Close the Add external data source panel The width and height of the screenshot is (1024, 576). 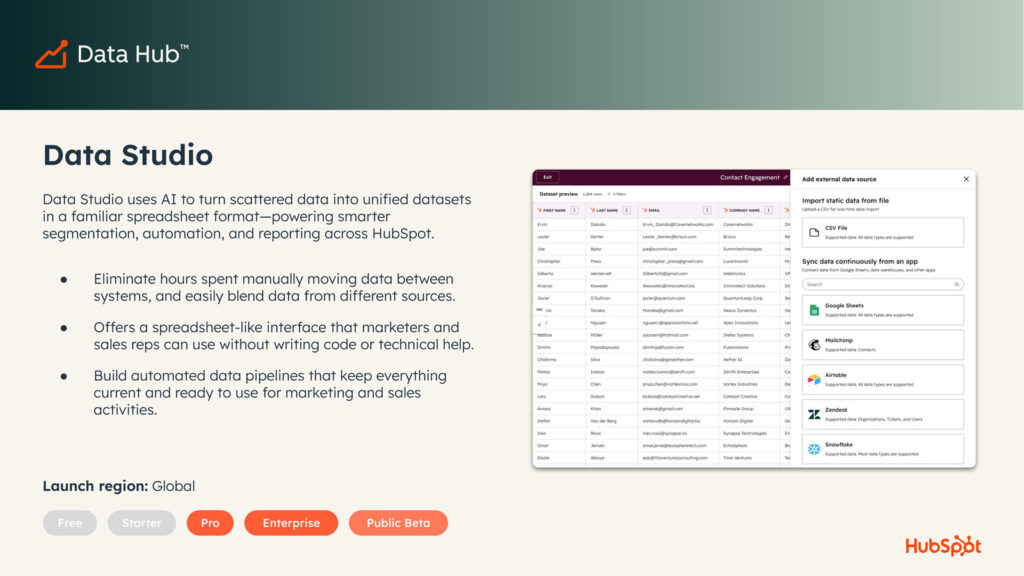[967, 179]
